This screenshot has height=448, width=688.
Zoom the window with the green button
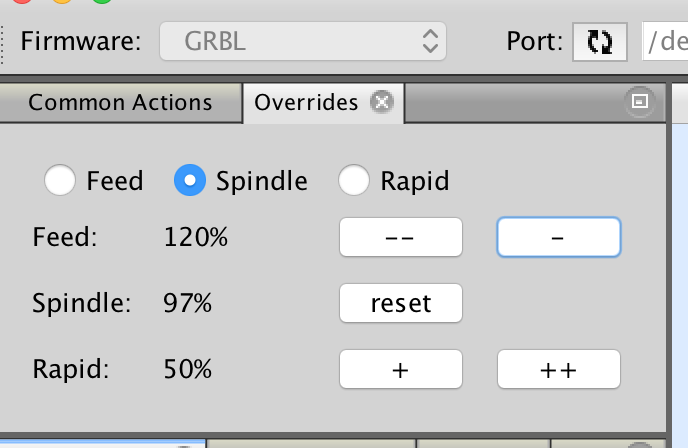(102, 1)
